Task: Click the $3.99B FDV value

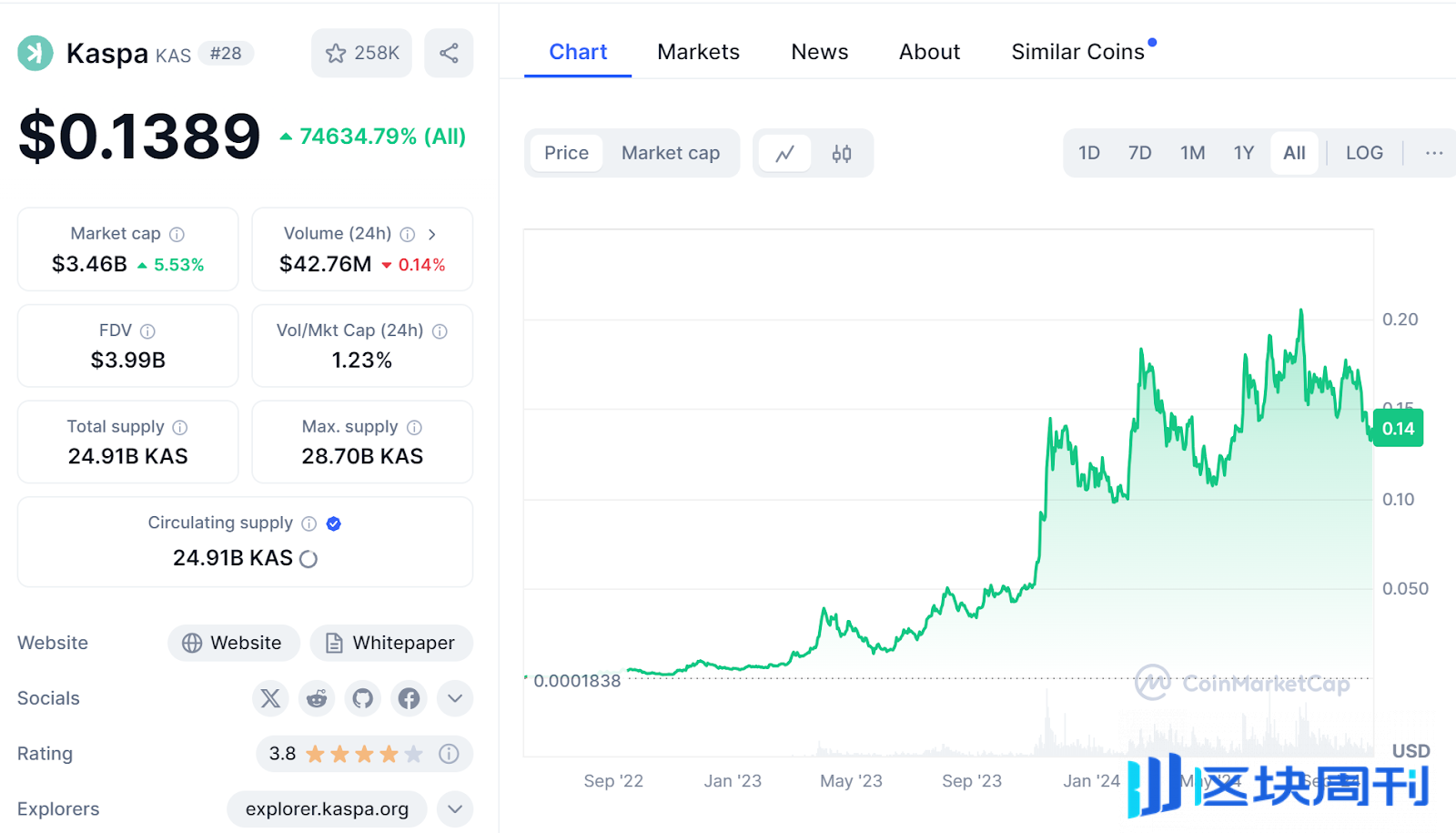Action: click(128, 361)
